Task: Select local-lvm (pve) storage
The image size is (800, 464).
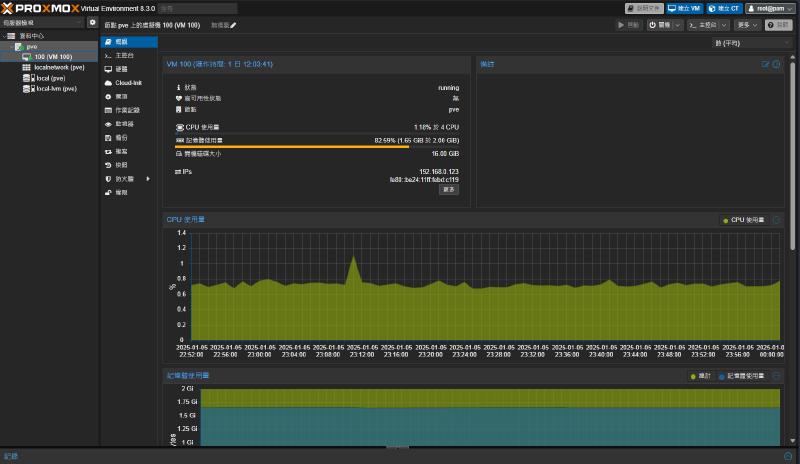Action: pos(56,89)
